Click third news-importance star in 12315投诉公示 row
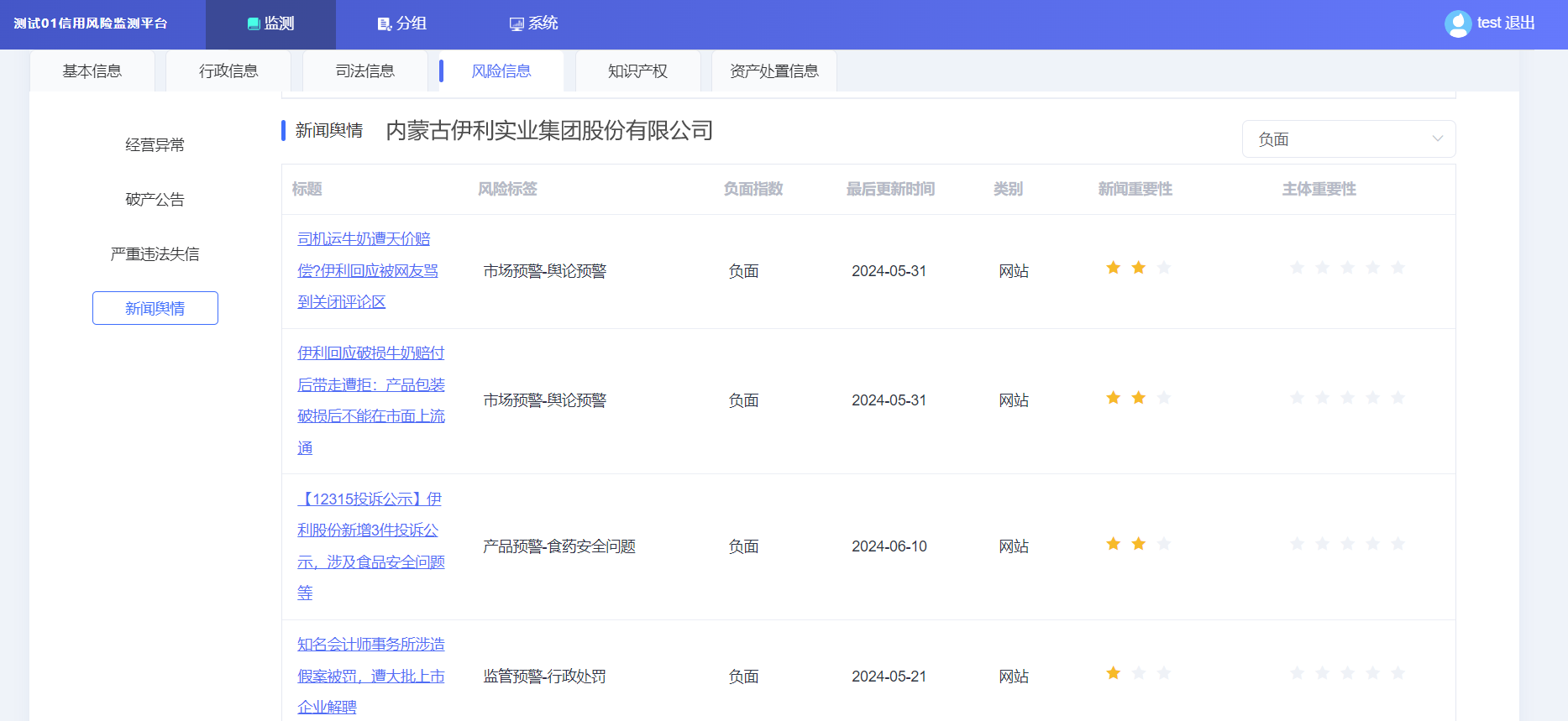 coord(1164,544)
